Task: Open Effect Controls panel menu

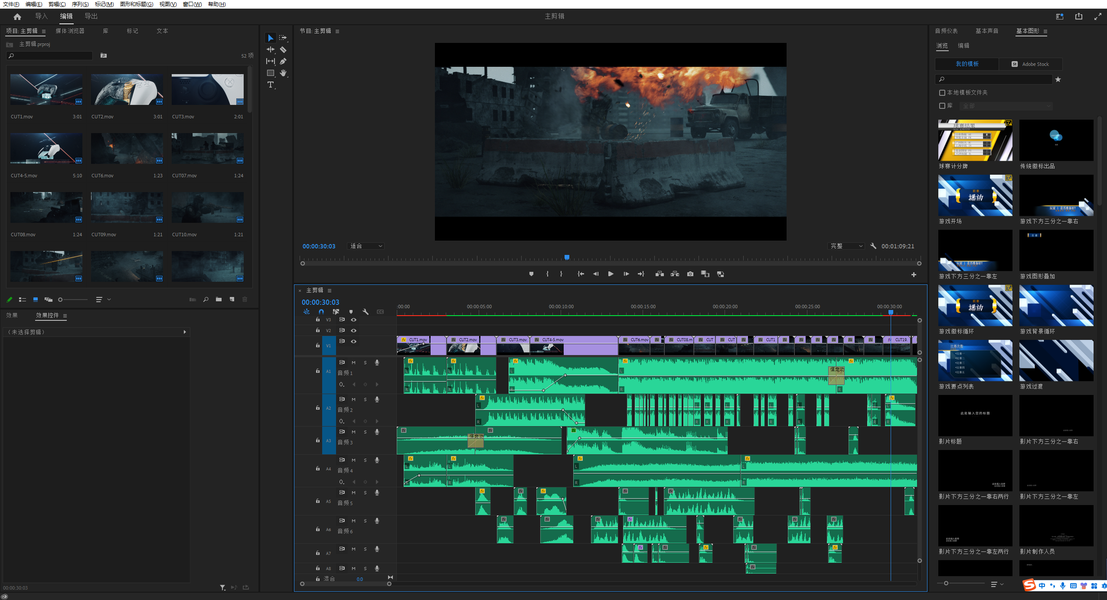Action: pyautogui.click(x=65, y=316)
